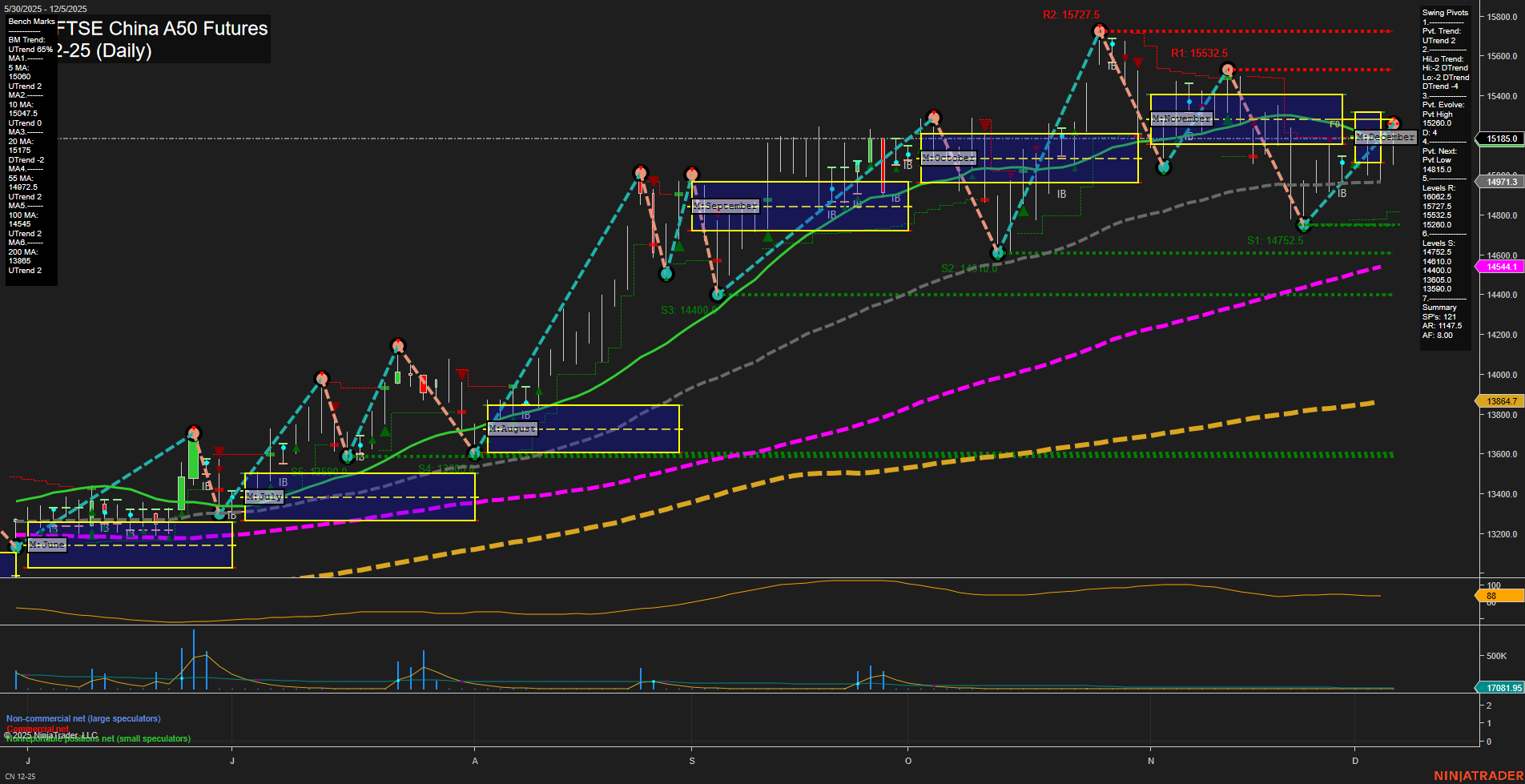Click the Swing Pivots info panel heading
Screen dimensions: 1525x784
[x=1445, y=13]
